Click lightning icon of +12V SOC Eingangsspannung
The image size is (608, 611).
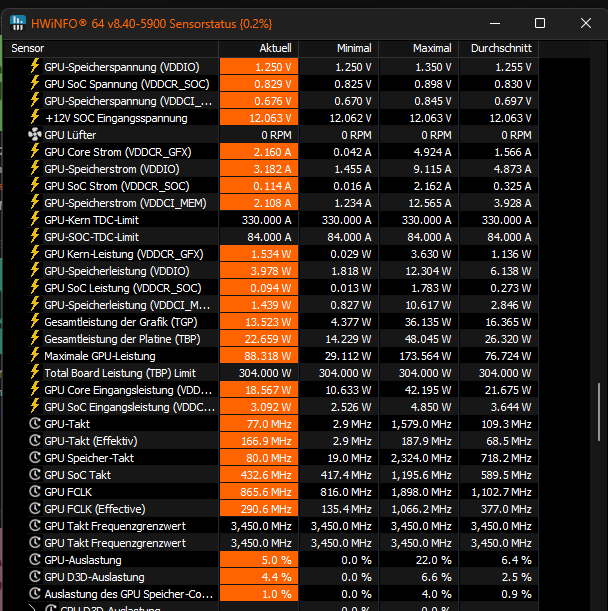[x=35, y=117]
